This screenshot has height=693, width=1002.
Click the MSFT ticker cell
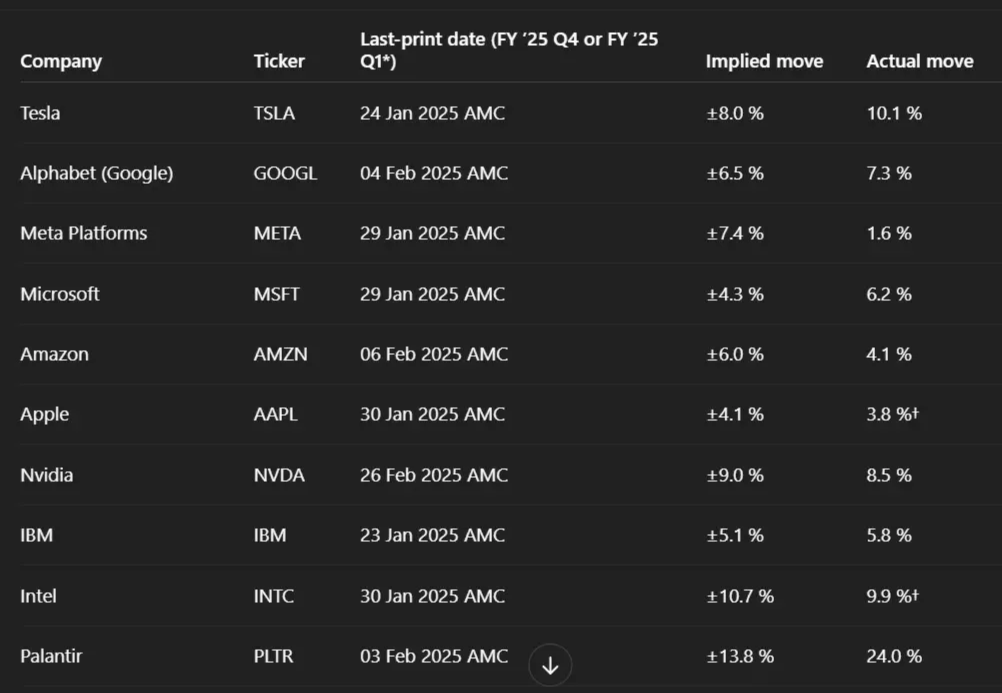pos(277,294)
